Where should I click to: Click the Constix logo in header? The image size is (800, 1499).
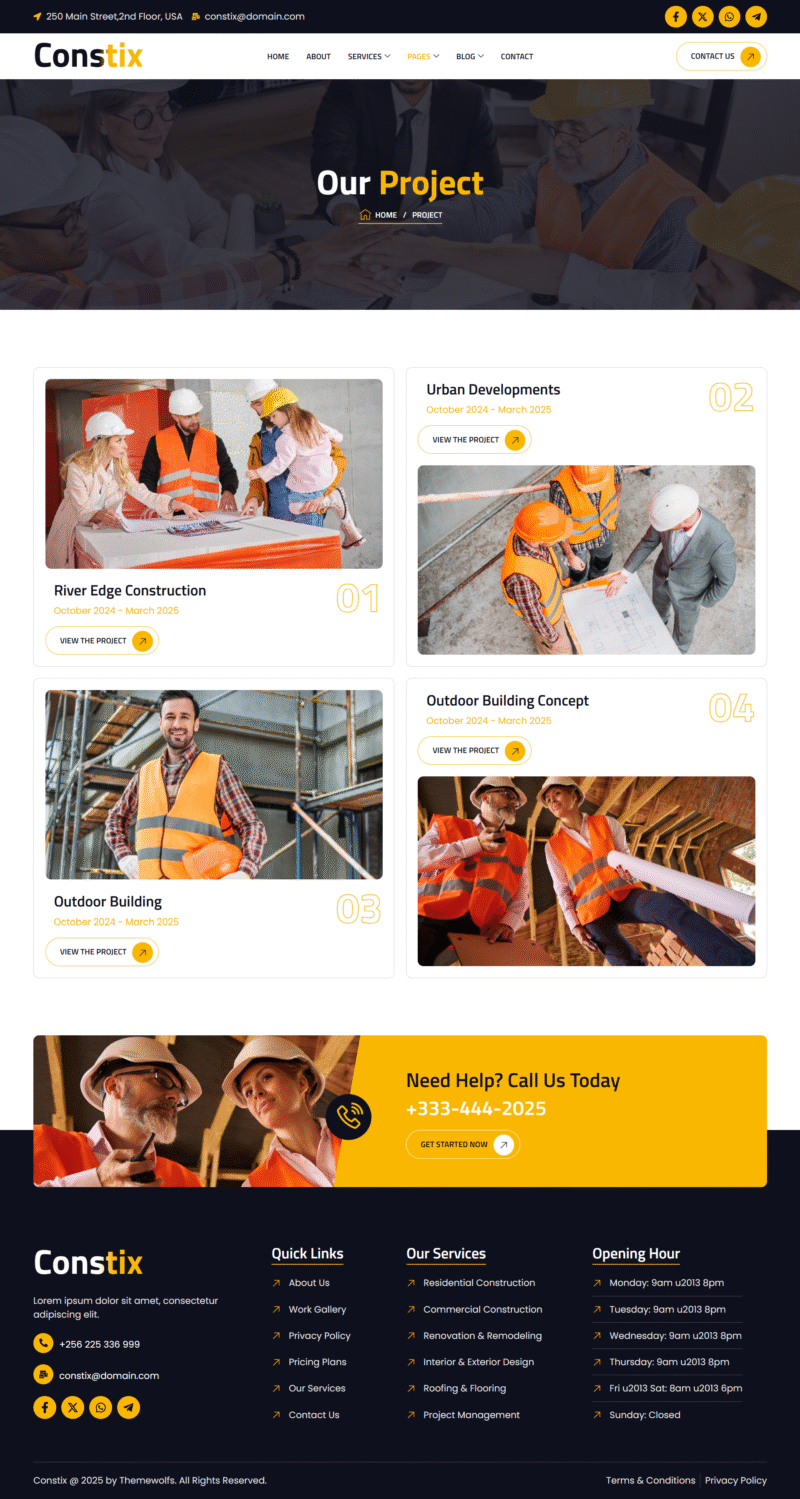click(88, 56)
